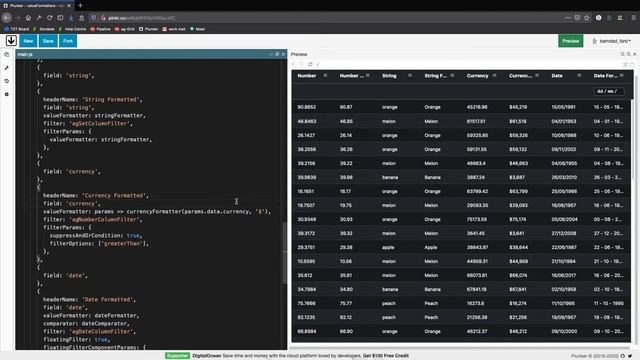Click the 'Peach' cell in row 92.1235
This screenshot has width=640, height=360.
pyautogui.click(x=431, y=317)
